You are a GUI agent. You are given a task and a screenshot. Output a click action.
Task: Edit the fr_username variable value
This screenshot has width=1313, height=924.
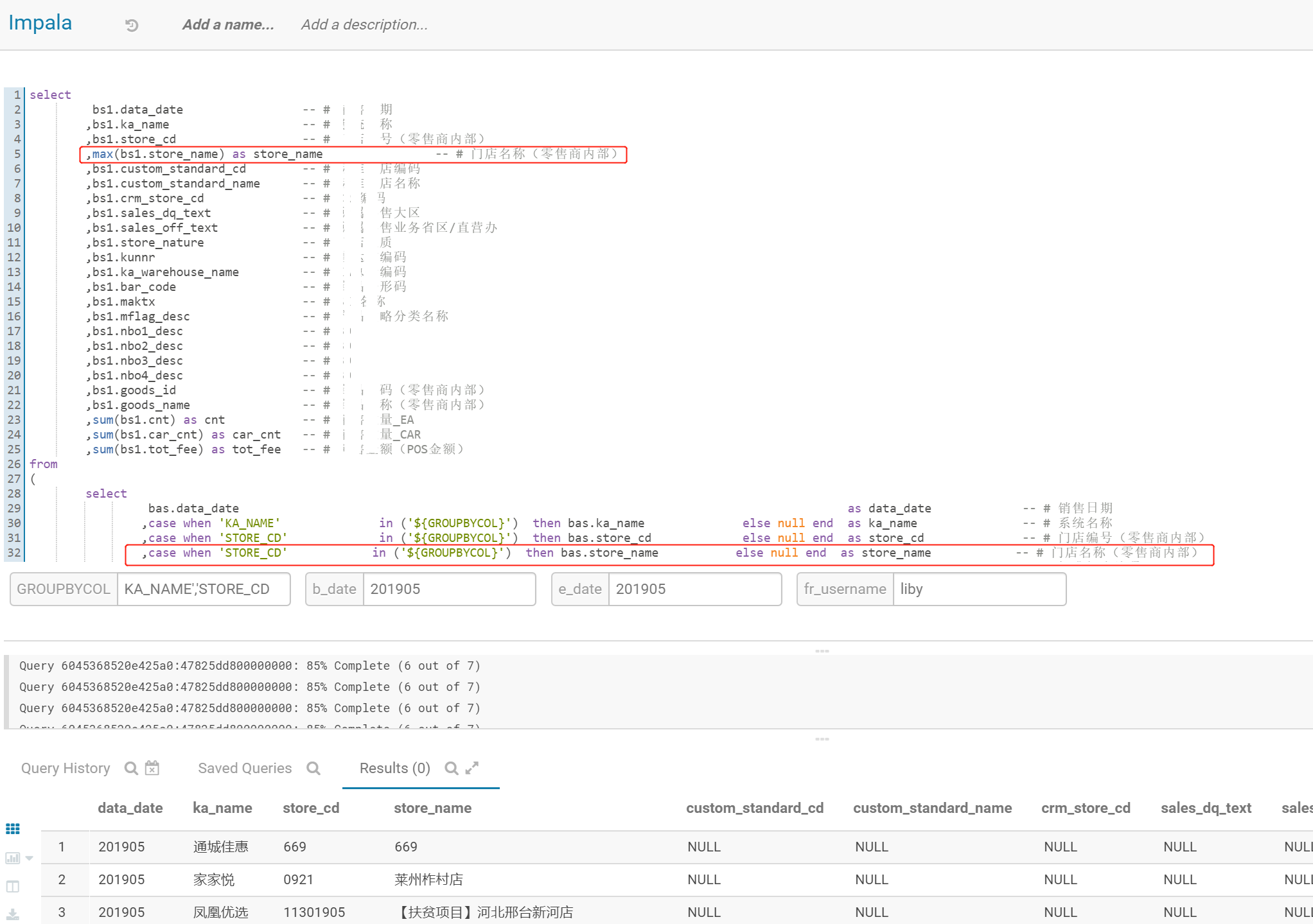[980, 589]
